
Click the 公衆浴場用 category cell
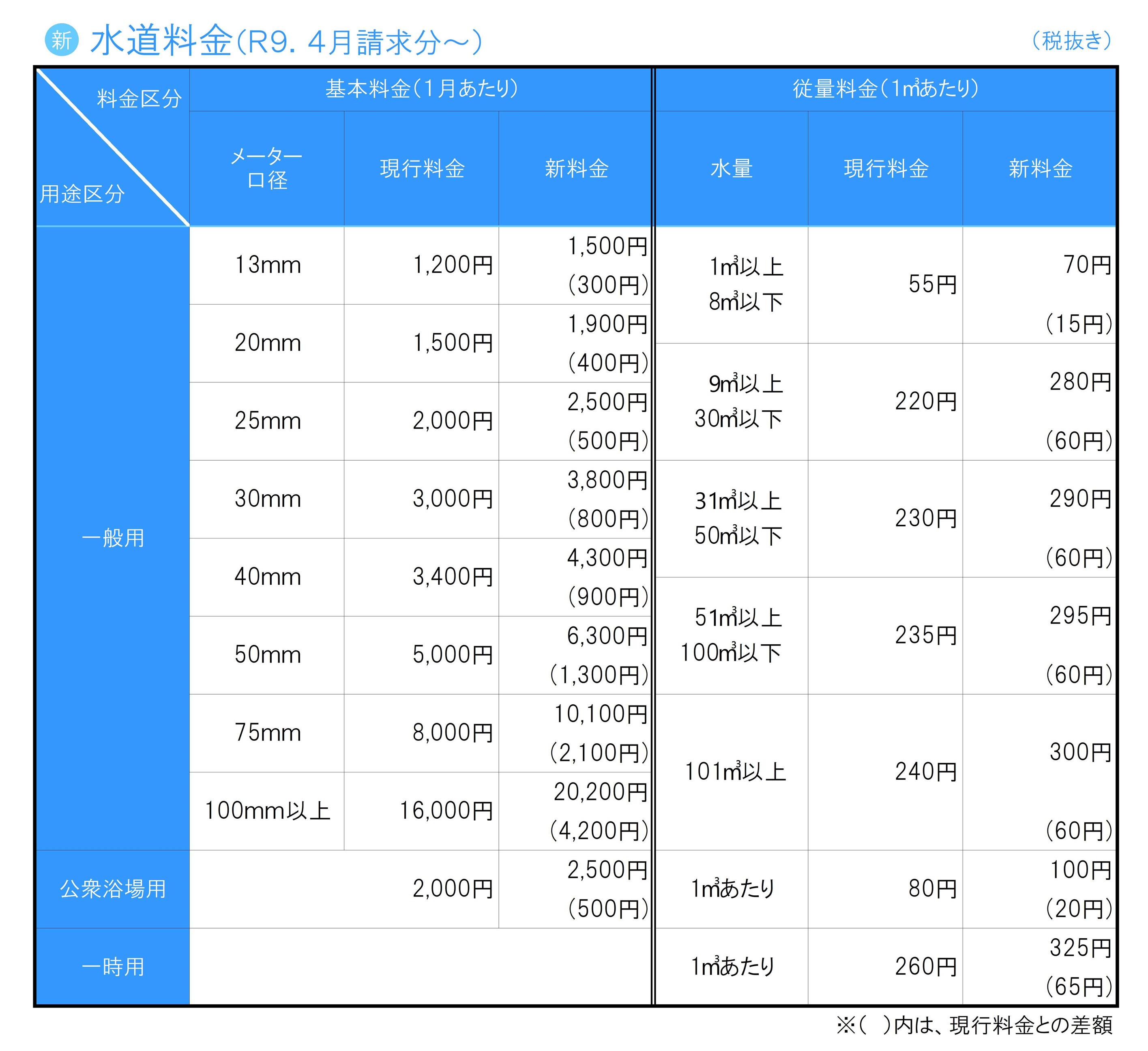click(113, 889)
